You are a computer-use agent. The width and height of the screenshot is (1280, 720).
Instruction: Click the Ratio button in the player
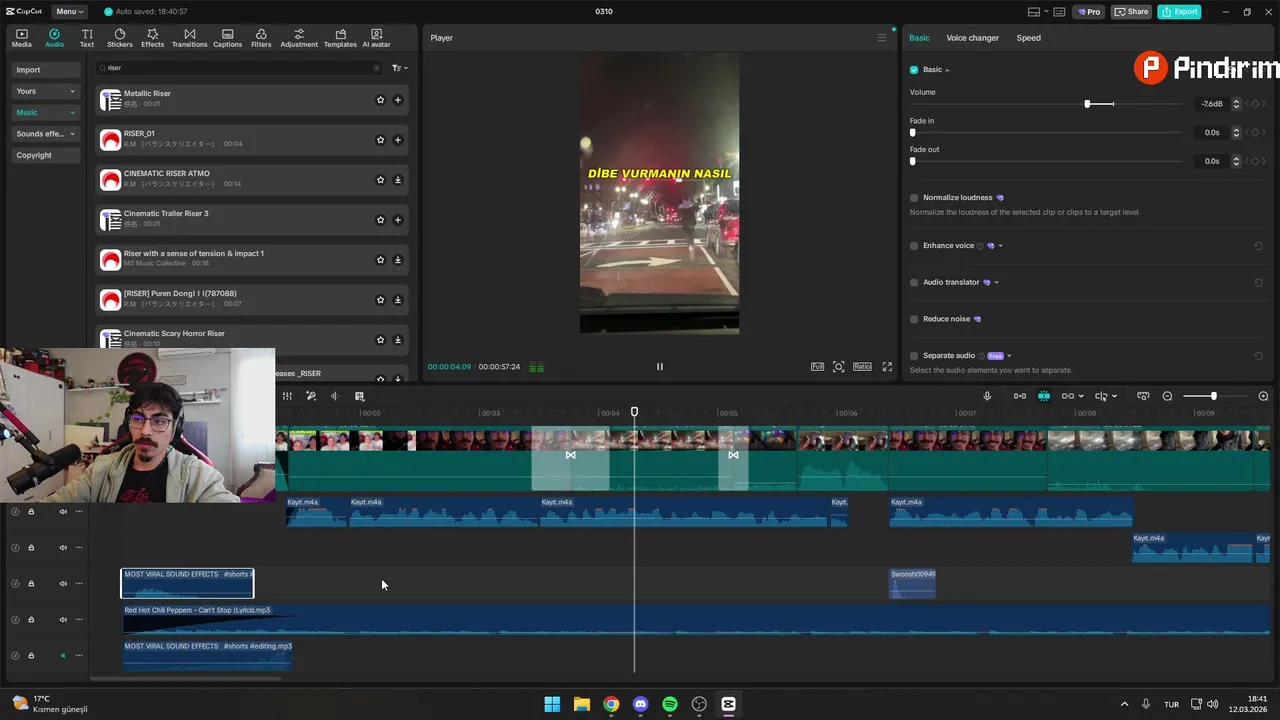tap(862, 367)
